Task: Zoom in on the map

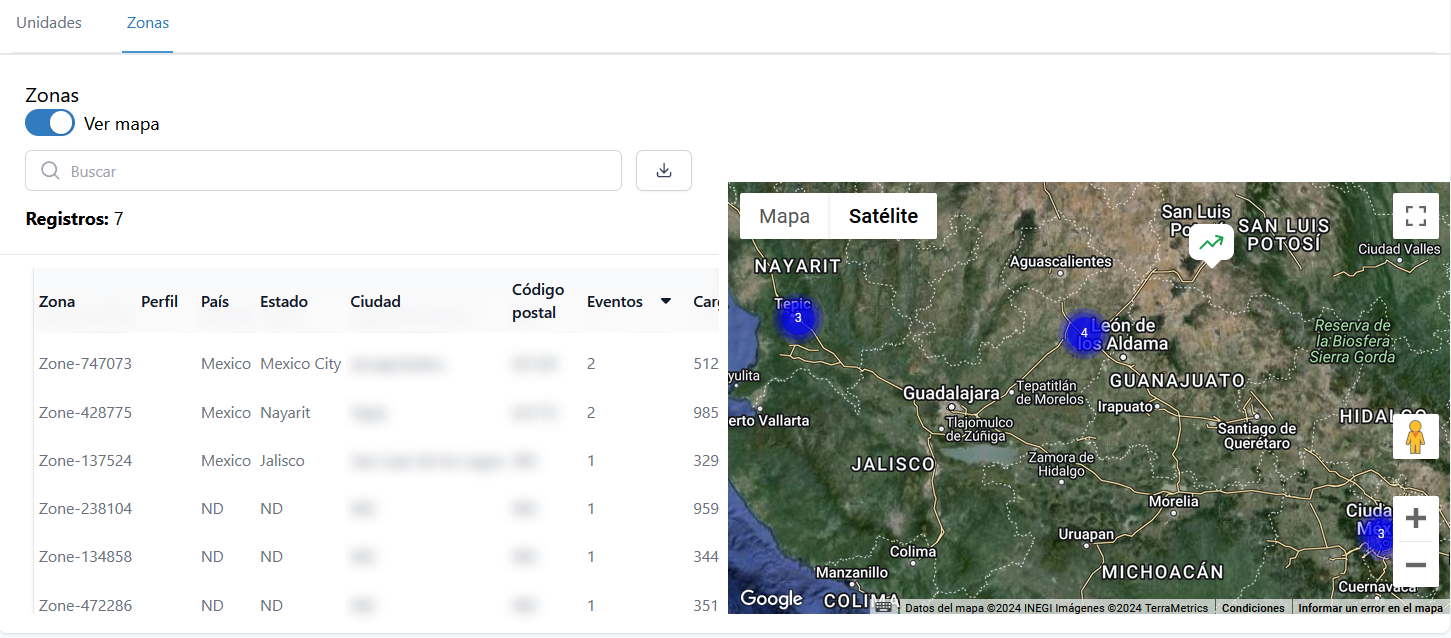Action: tap(1415, 519)
